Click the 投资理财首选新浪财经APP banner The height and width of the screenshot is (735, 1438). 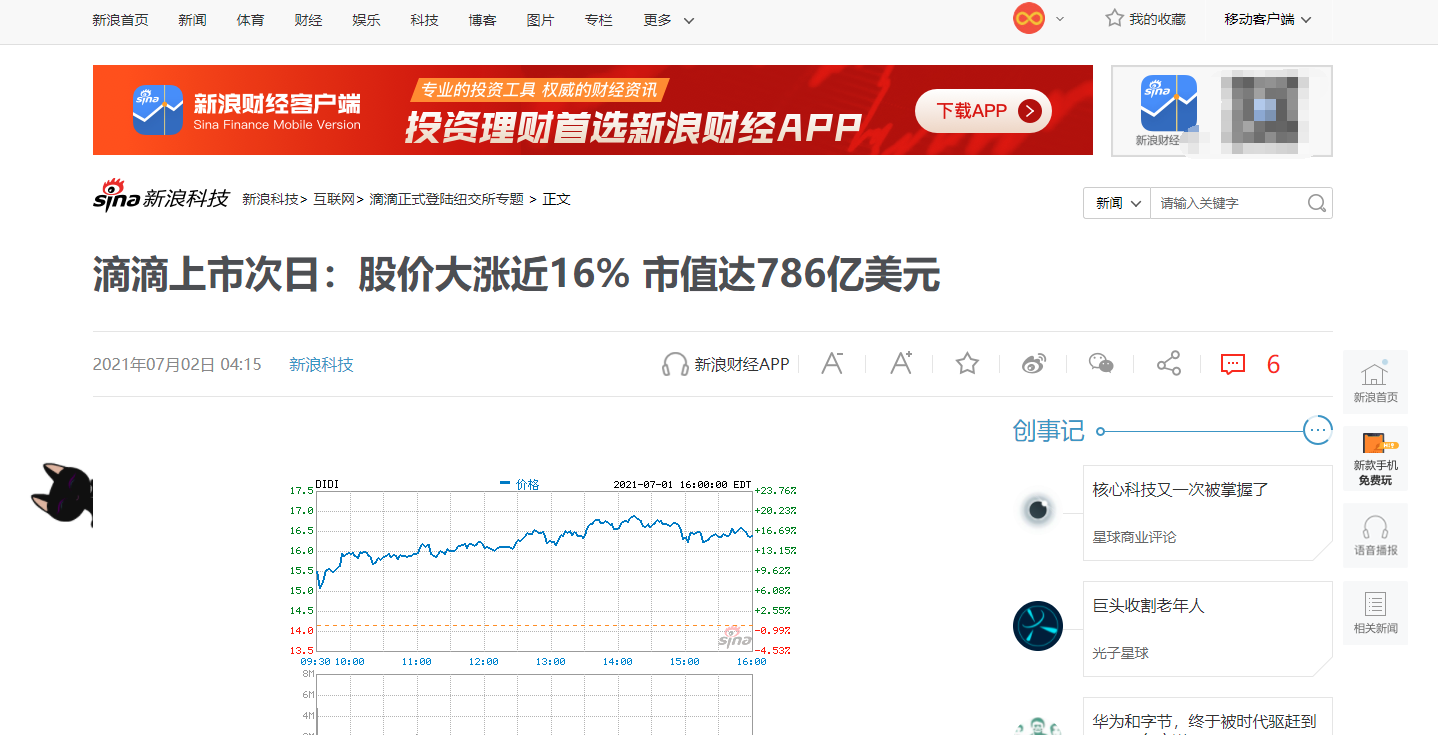tap(593, 110)
